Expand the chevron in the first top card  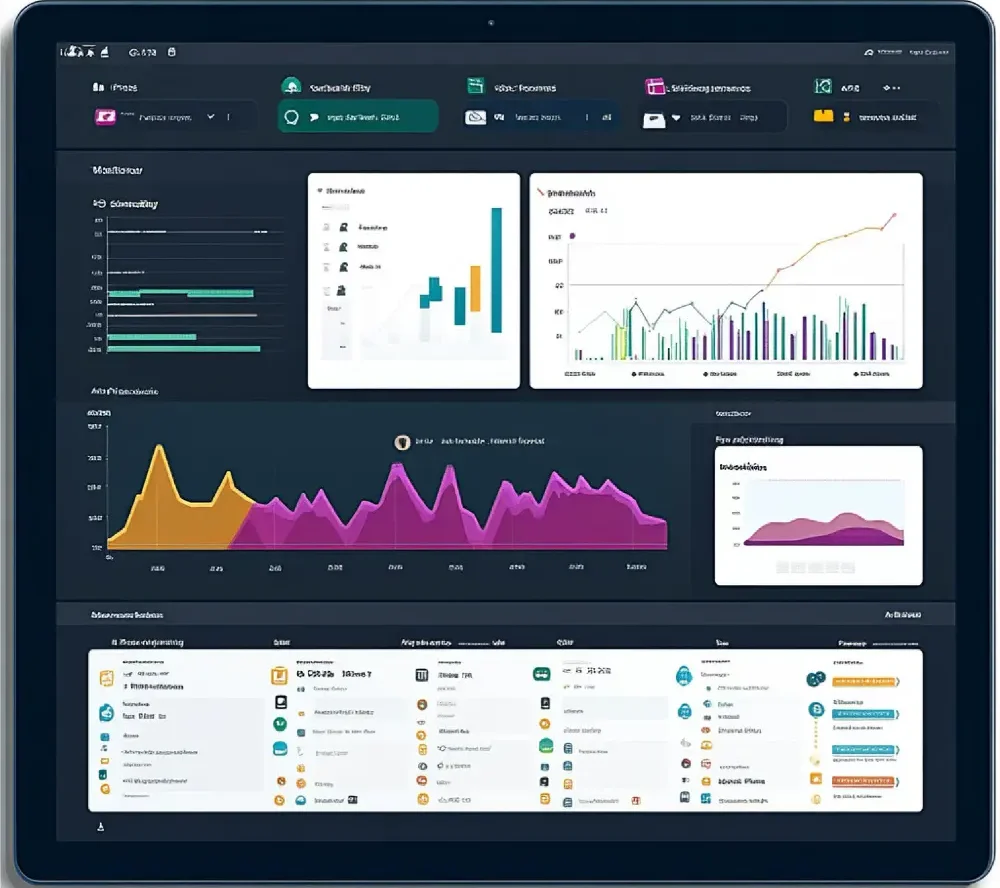point(210,117)
